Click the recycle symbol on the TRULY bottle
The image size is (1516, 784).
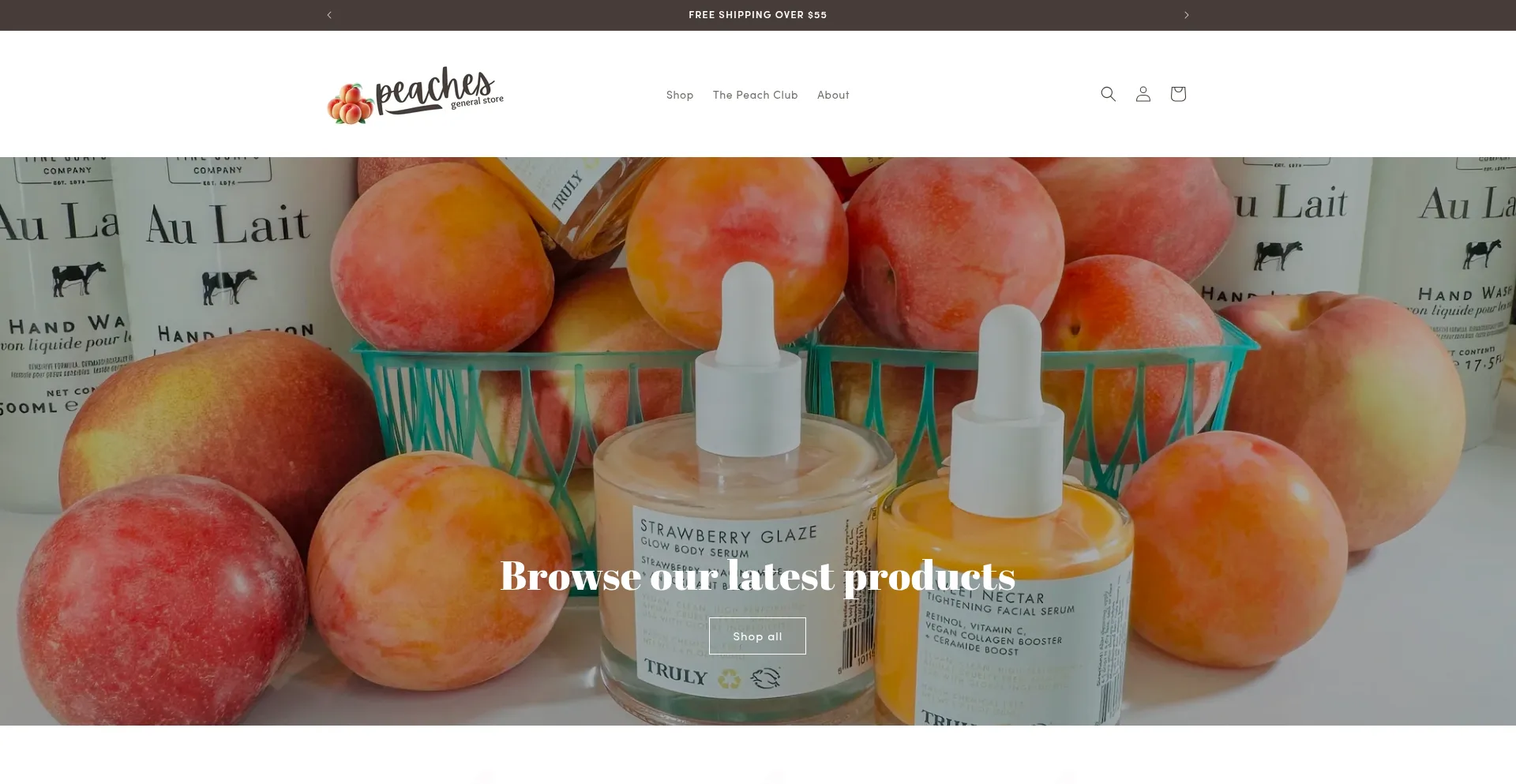pyautogui.click(x=728, y=678)
